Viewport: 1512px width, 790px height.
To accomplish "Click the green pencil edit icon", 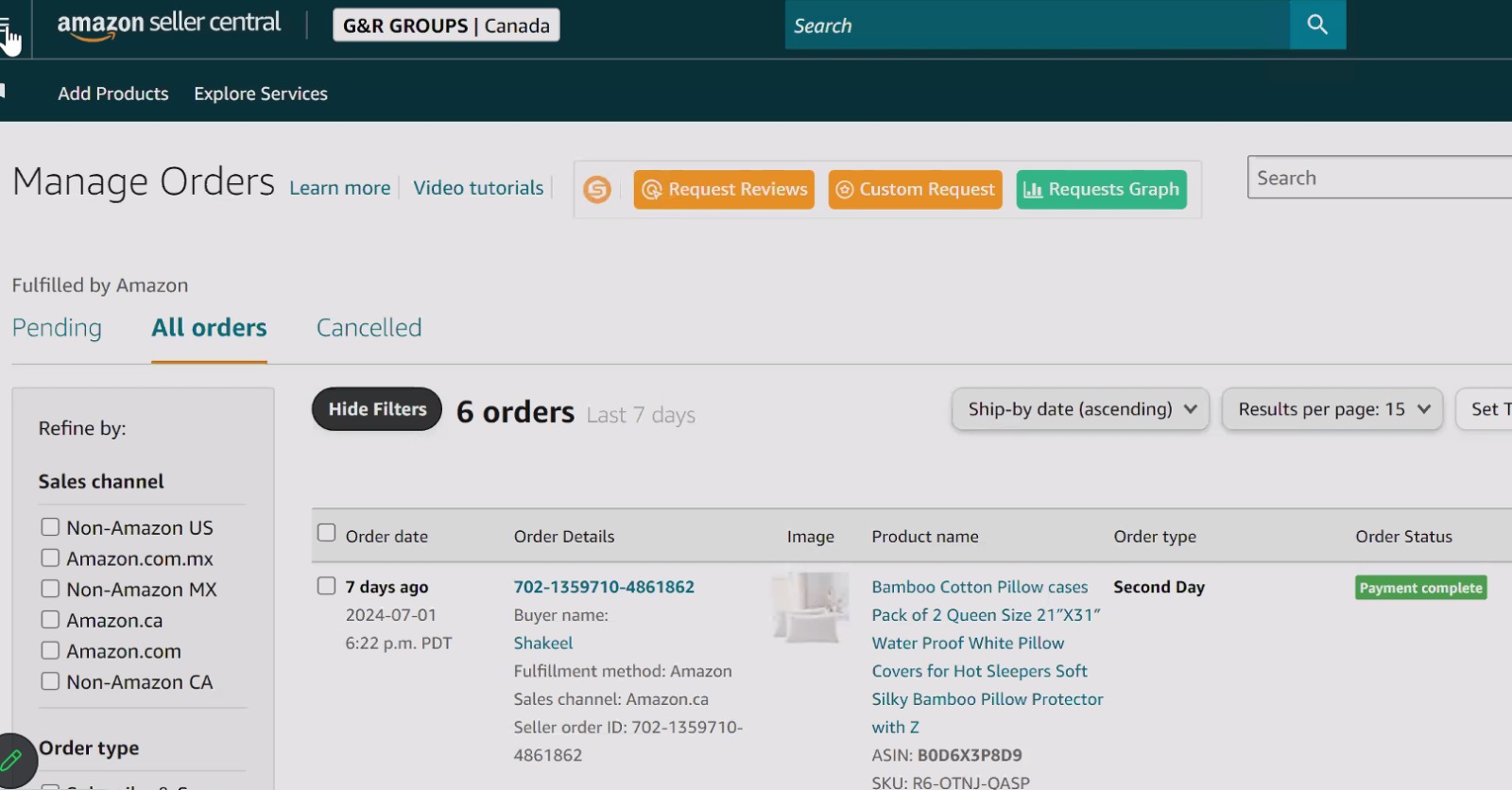I will 12,760.
